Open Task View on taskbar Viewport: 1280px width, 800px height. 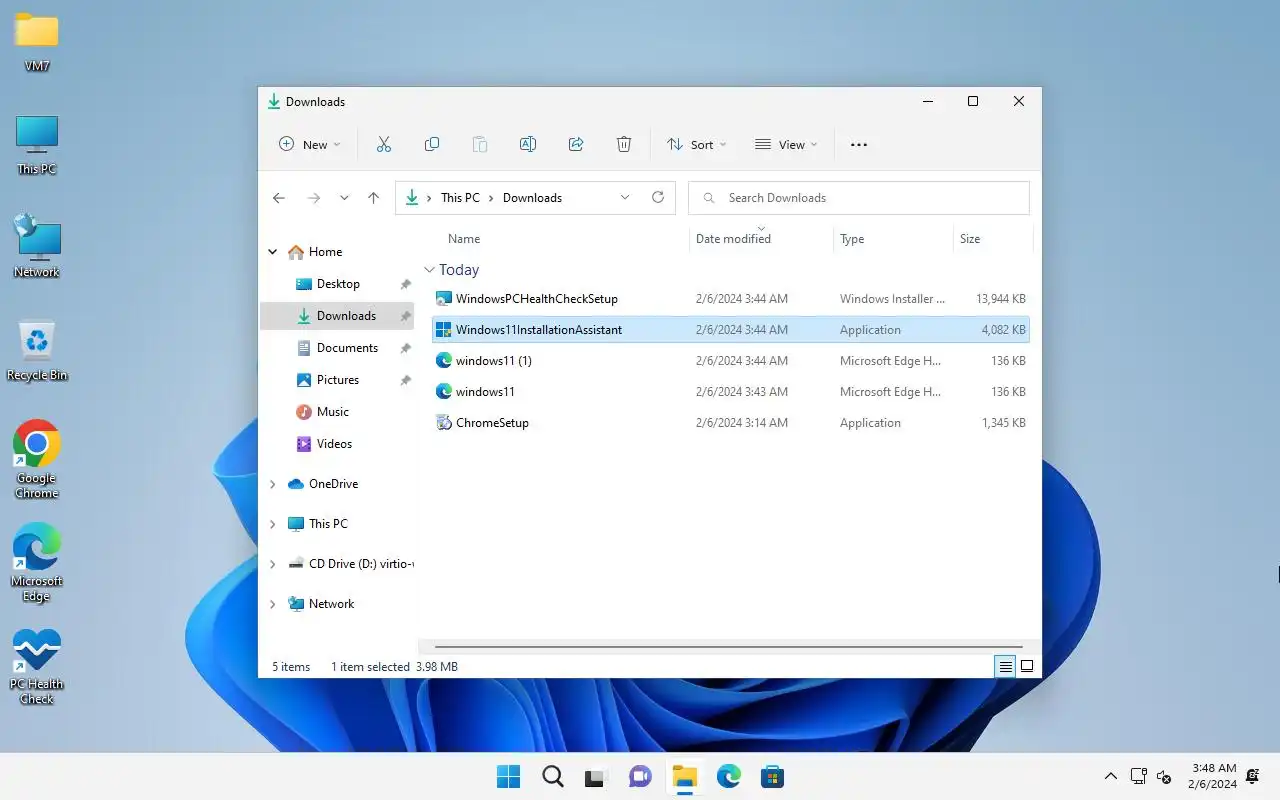click(596, 776)
